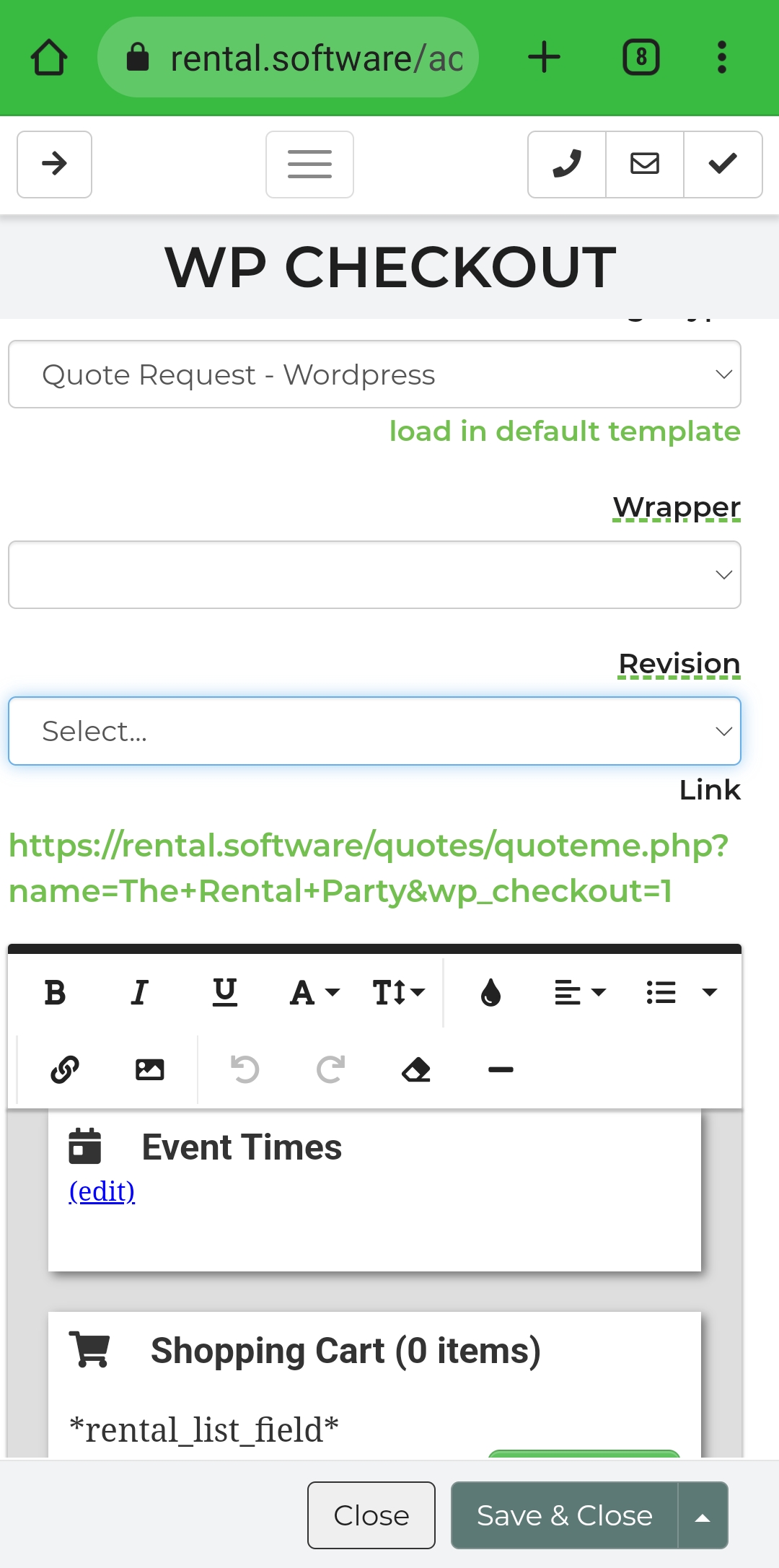Open the browser three-dot menu
Image resolution: width=779 pixels, height=1568 pixels.
[x=721, y=58]
